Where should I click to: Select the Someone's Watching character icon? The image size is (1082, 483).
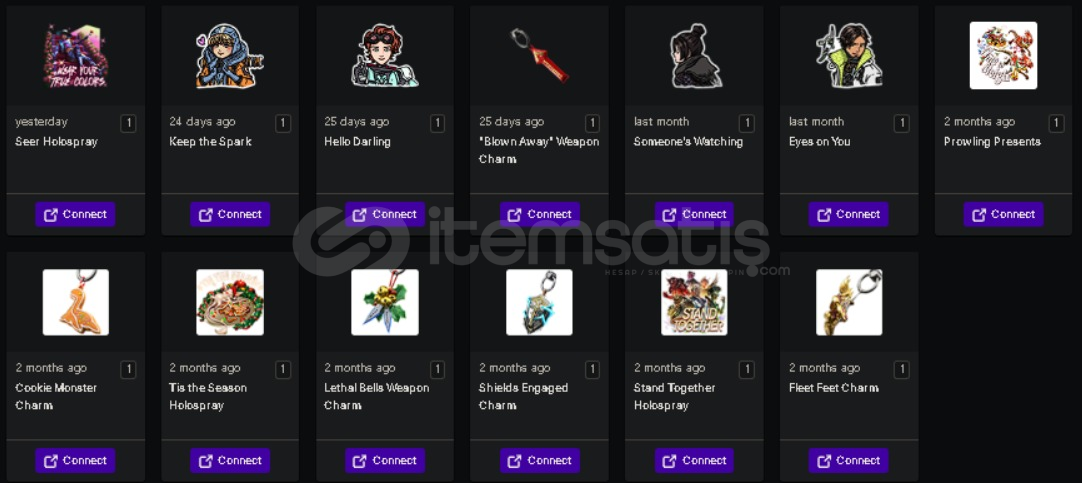pyautogui.click(x=694, y=56)
